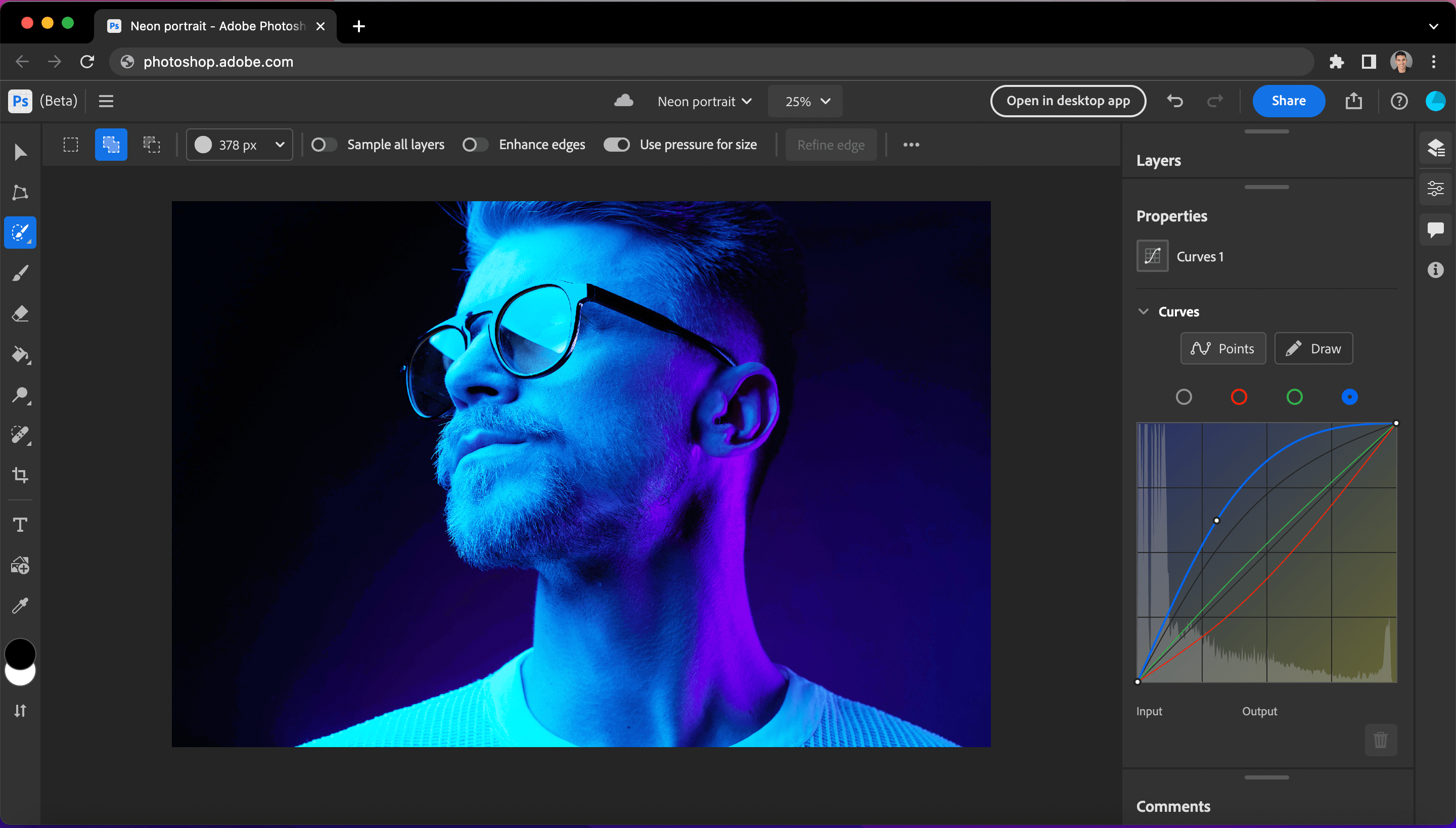This screenshot has width=1456, height=828.
Task: Toggle the Enhance edges option
Action: (471, 145)
